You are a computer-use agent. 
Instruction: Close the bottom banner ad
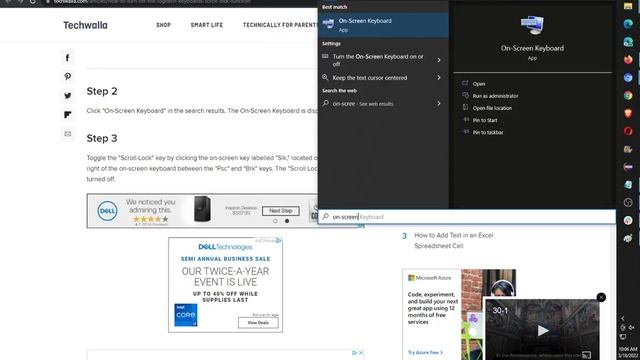[360, 353]
